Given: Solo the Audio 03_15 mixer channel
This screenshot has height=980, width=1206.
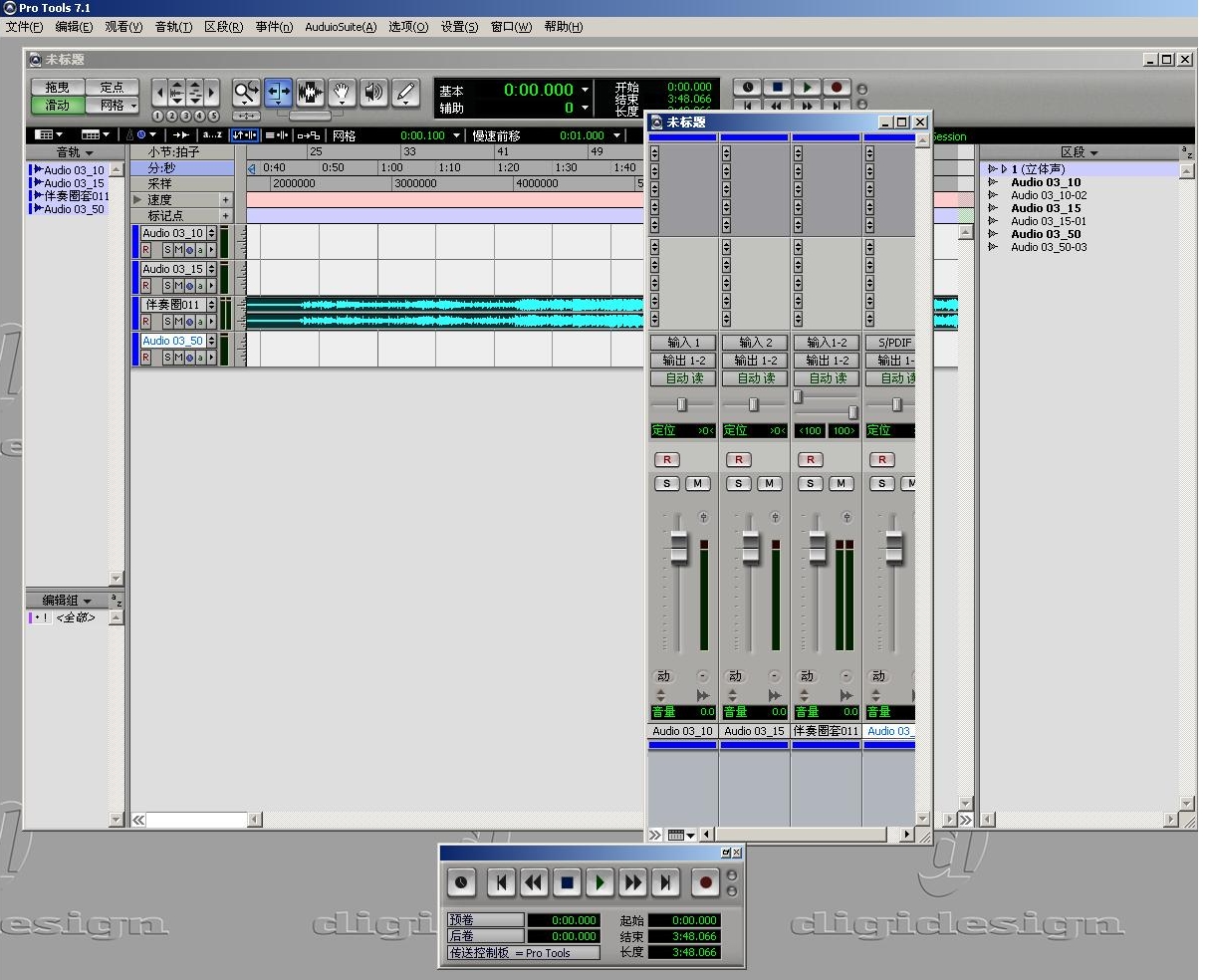Looking at the screenshot, I should point(738,483).
